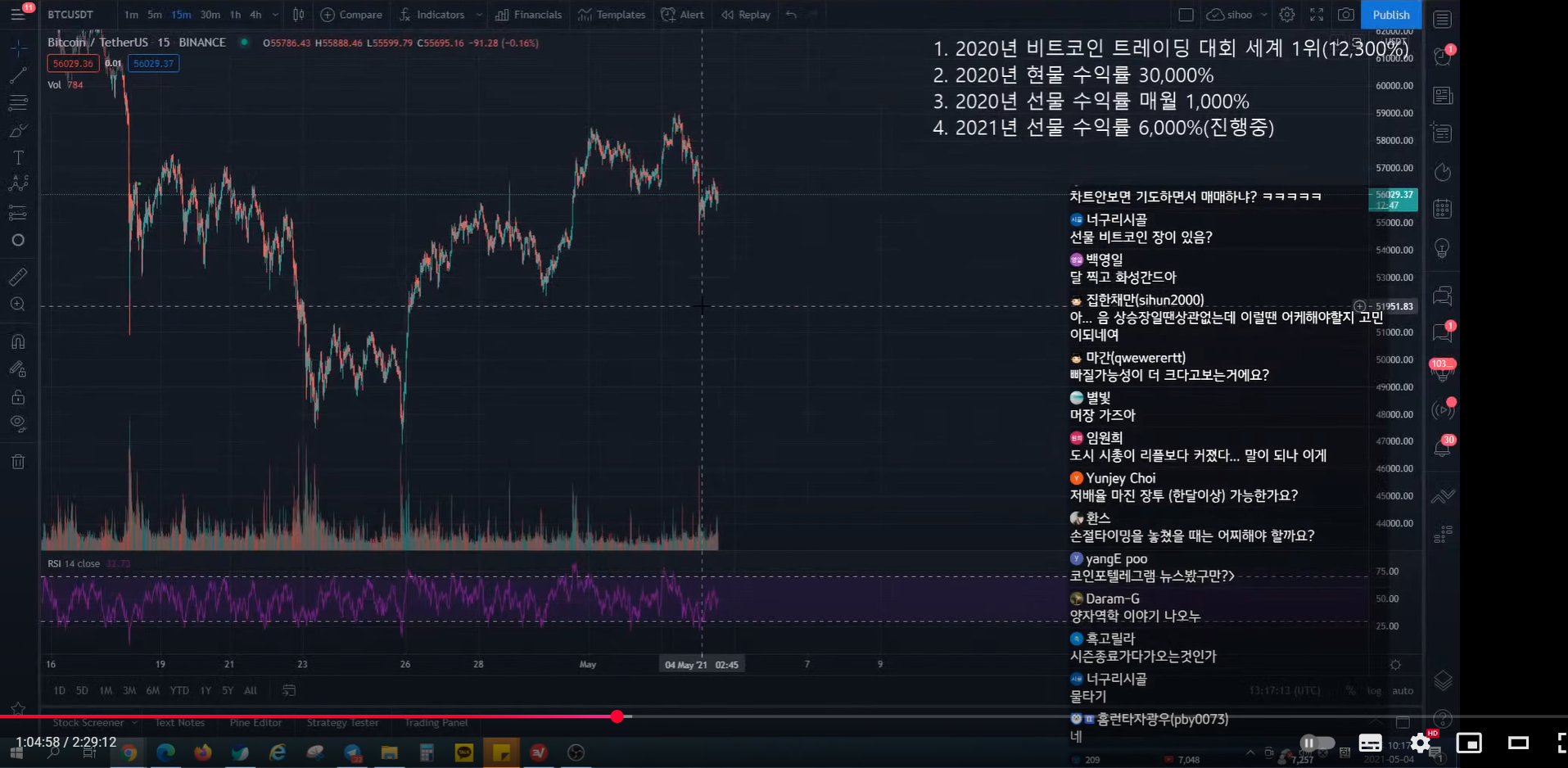Select the 1h timeframe
Viewport: 1568px width, 768px height.
point(235,15)
